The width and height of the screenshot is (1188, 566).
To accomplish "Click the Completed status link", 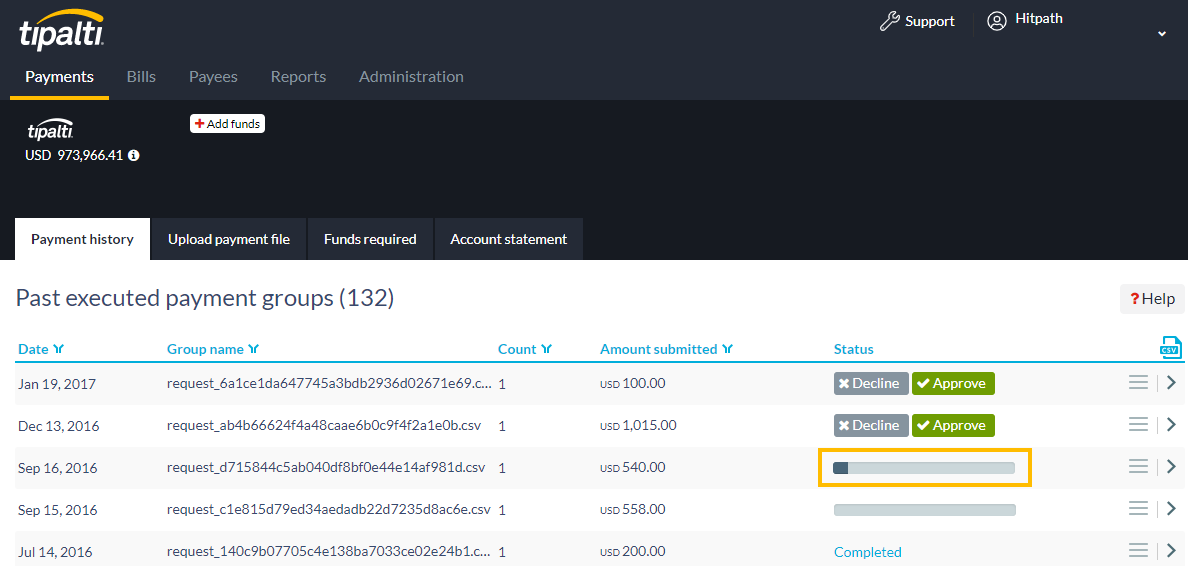I will click(867, 552).
